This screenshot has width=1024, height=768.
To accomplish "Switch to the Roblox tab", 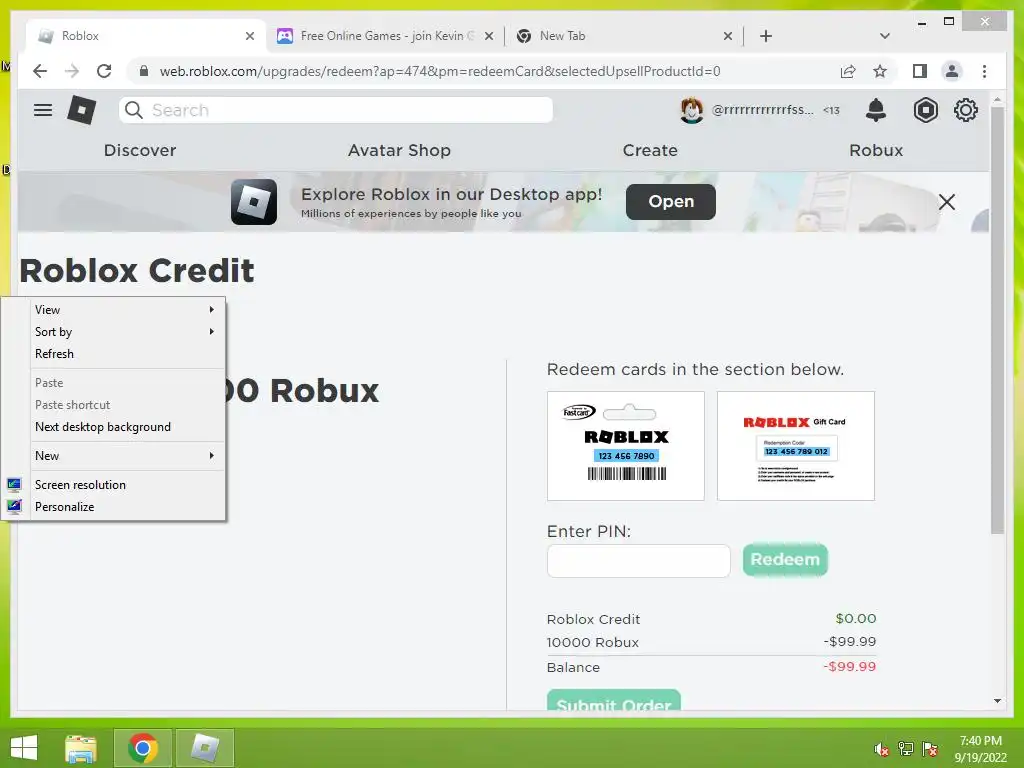I will pos(145,36).
